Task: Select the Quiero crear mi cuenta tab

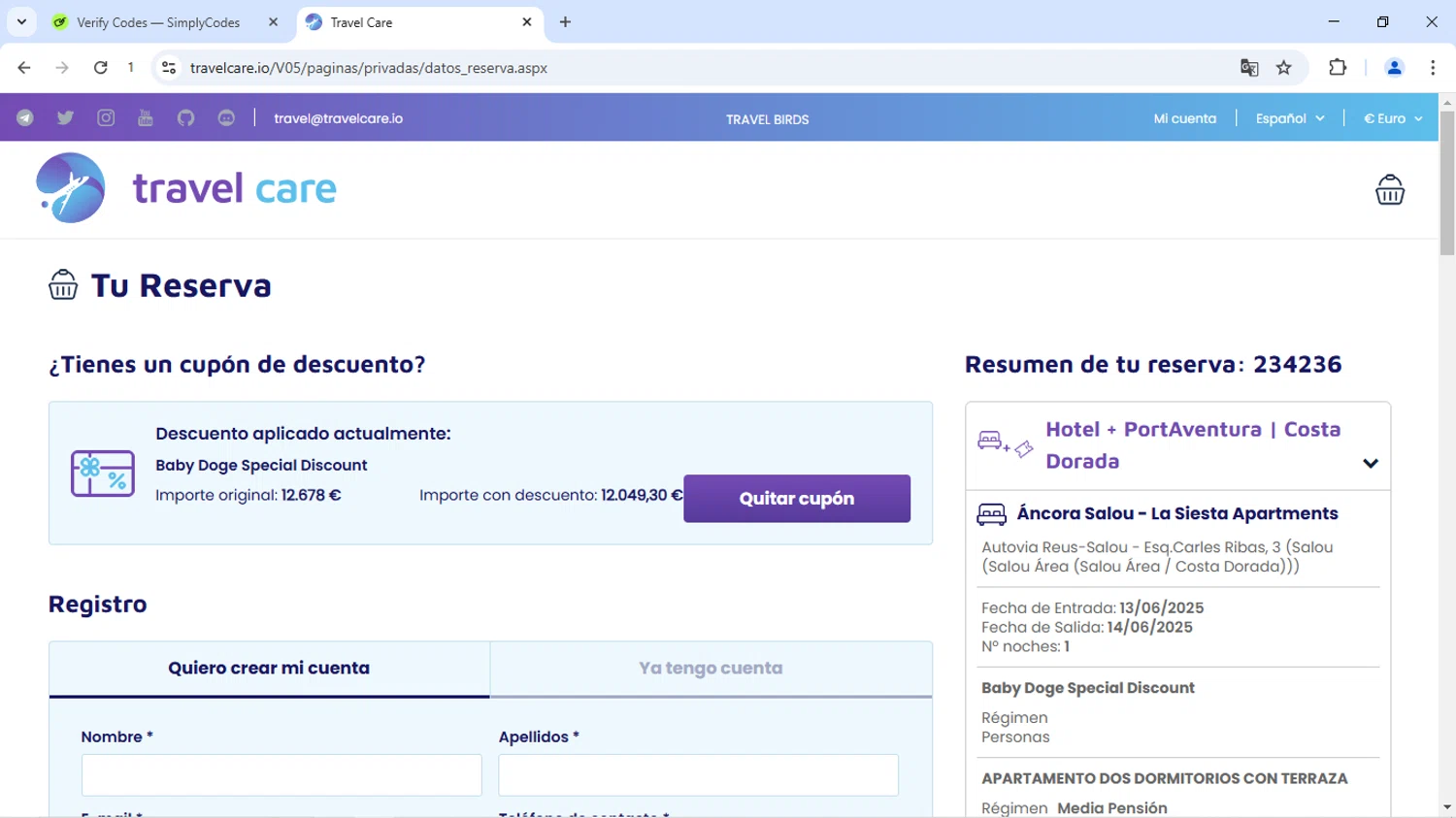Action: tap(269, 669)
